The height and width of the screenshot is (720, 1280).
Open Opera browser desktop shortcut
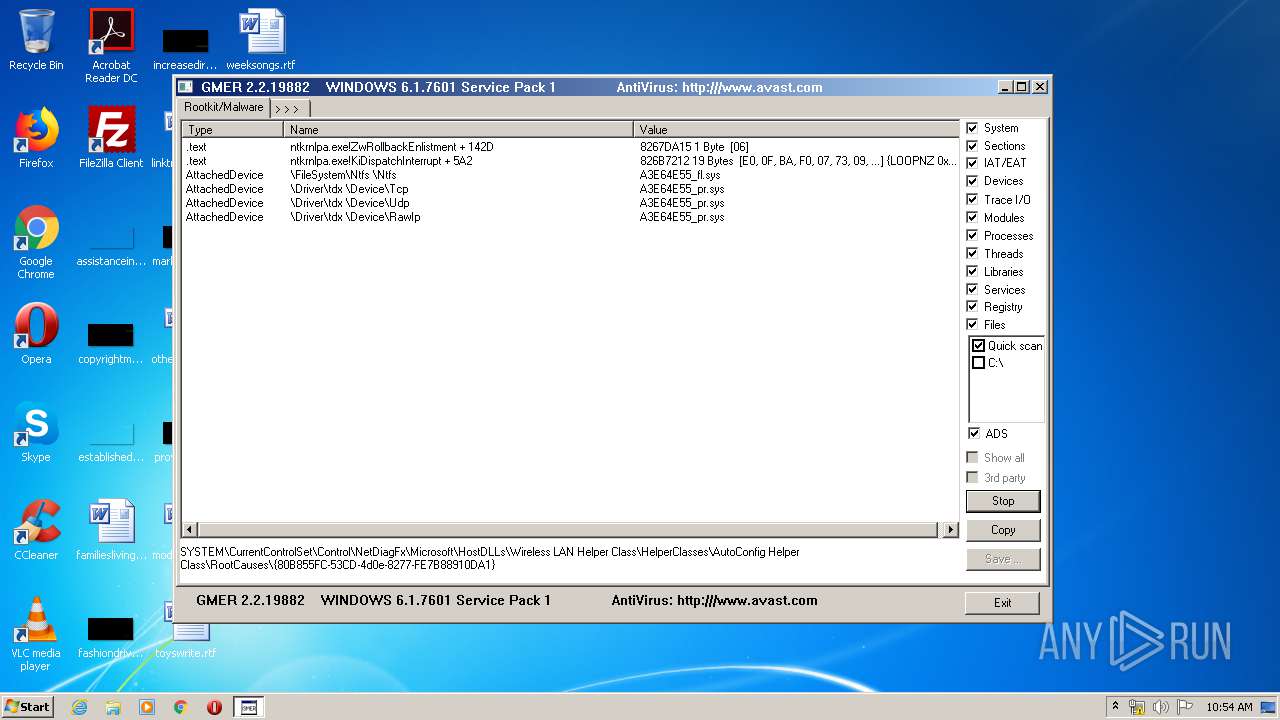click(36, 334)
